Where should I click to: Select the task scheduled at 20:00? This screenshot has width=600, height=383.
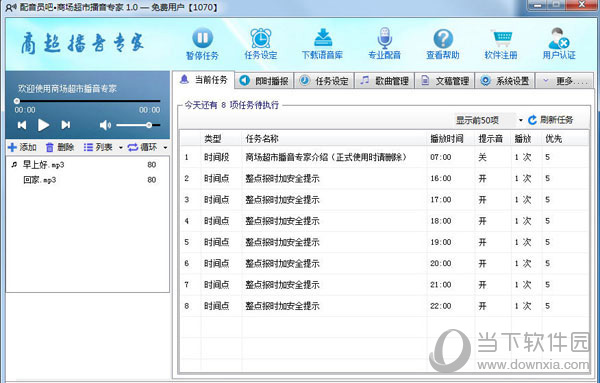pos(384,264)
